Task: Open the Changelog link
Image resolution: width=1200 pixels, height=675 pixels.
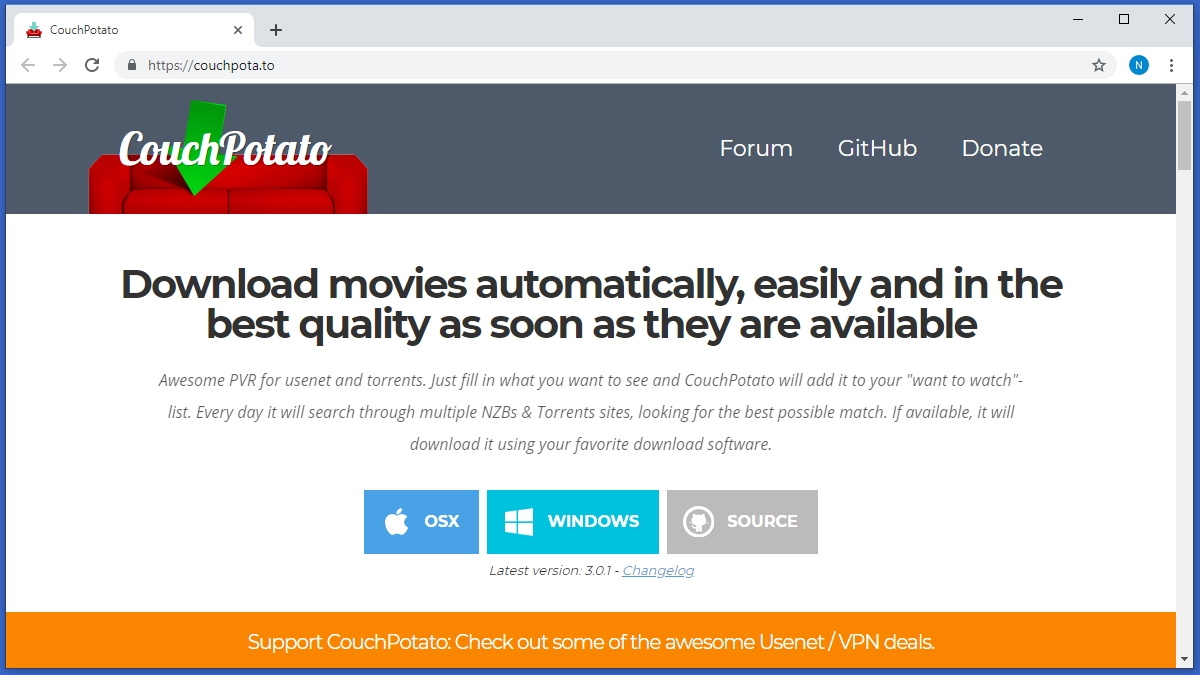Action: tap(658, 571)
